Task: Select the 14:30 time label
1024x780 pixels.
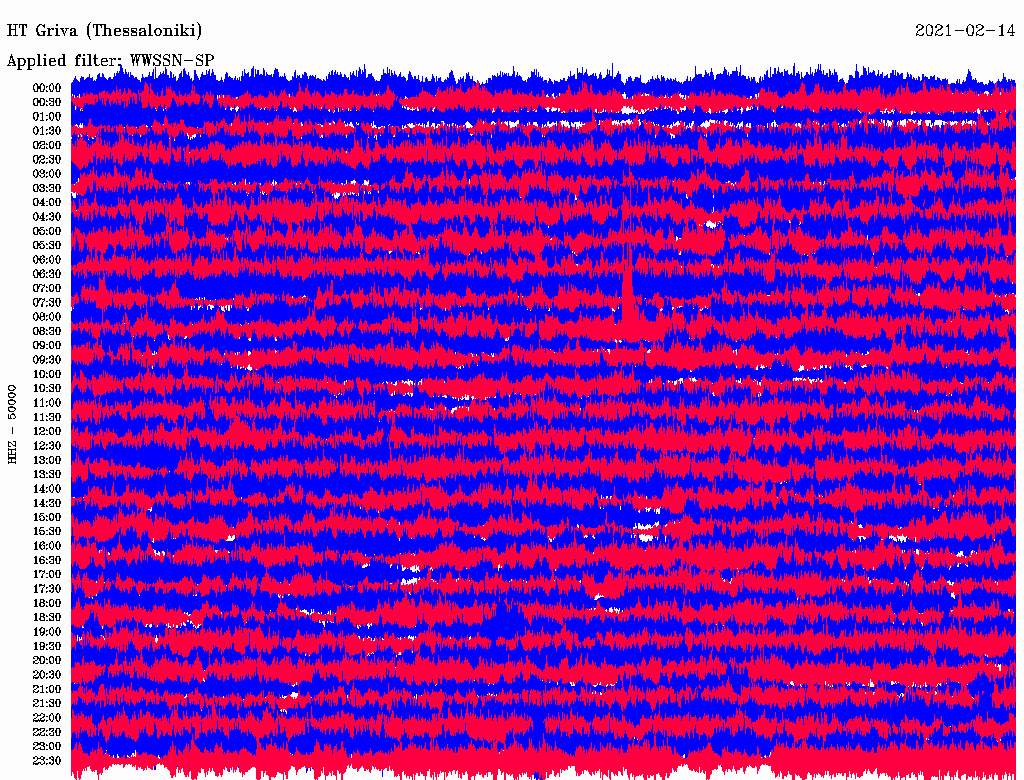Action: pos(47,503)
